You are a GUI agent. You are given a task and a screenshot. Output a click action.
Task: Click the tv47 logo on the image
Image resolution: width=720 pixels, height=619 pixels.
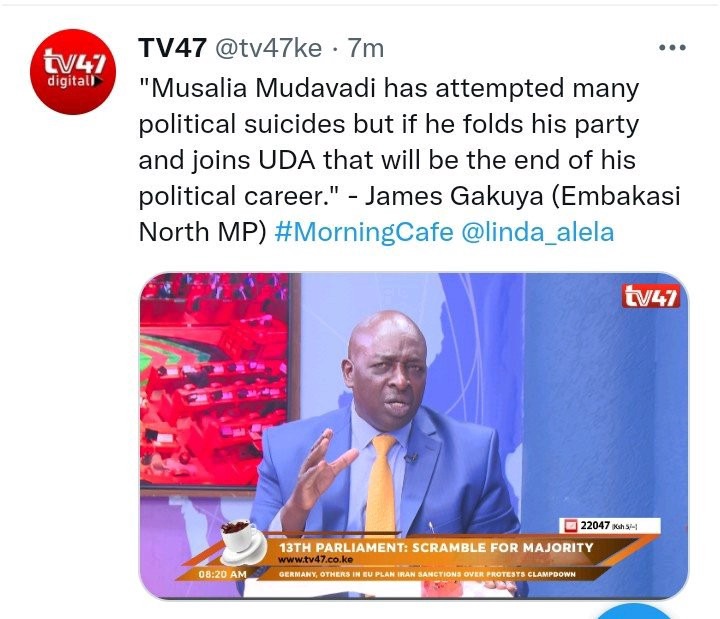click(x=650, y=296)
